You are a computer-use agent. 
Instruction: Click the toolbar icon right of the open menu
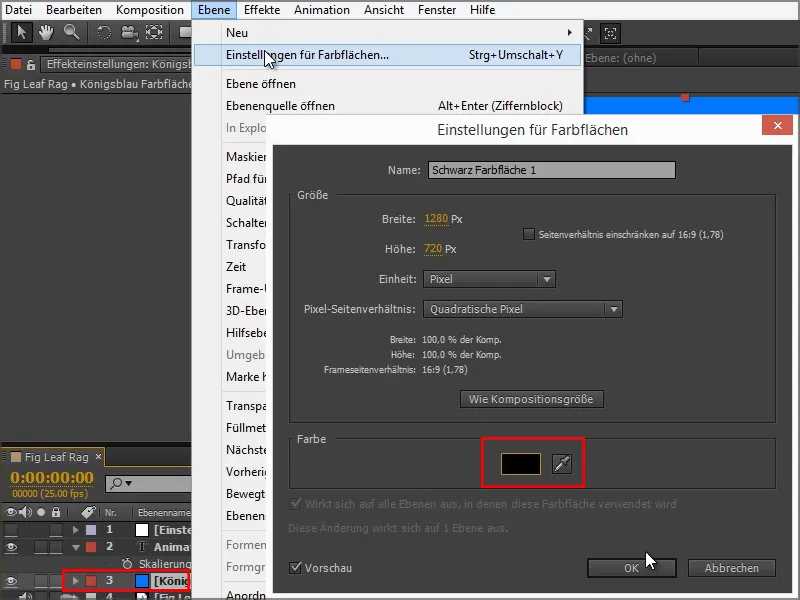tap(610, 34)
